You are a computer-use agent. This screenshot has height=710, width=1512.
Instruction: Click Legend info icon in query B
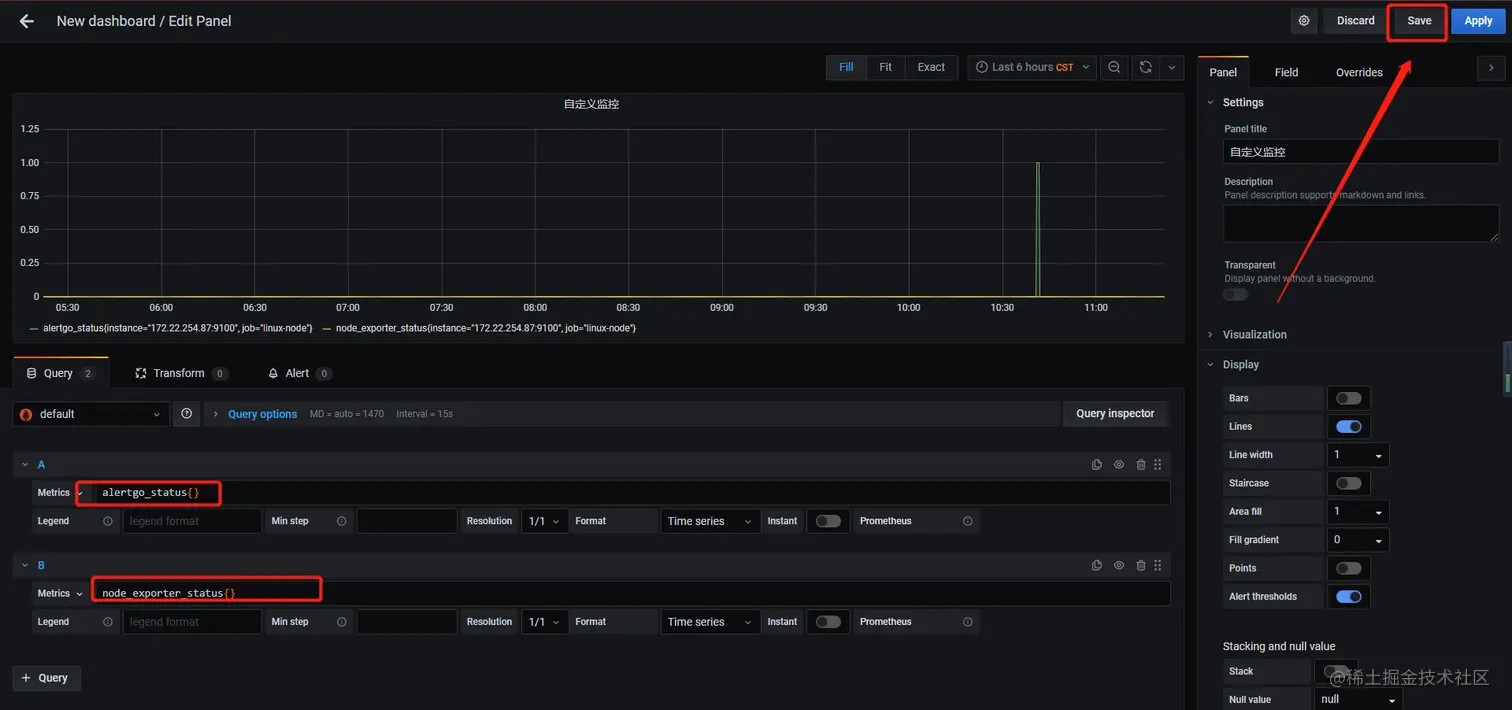point(108,622)
